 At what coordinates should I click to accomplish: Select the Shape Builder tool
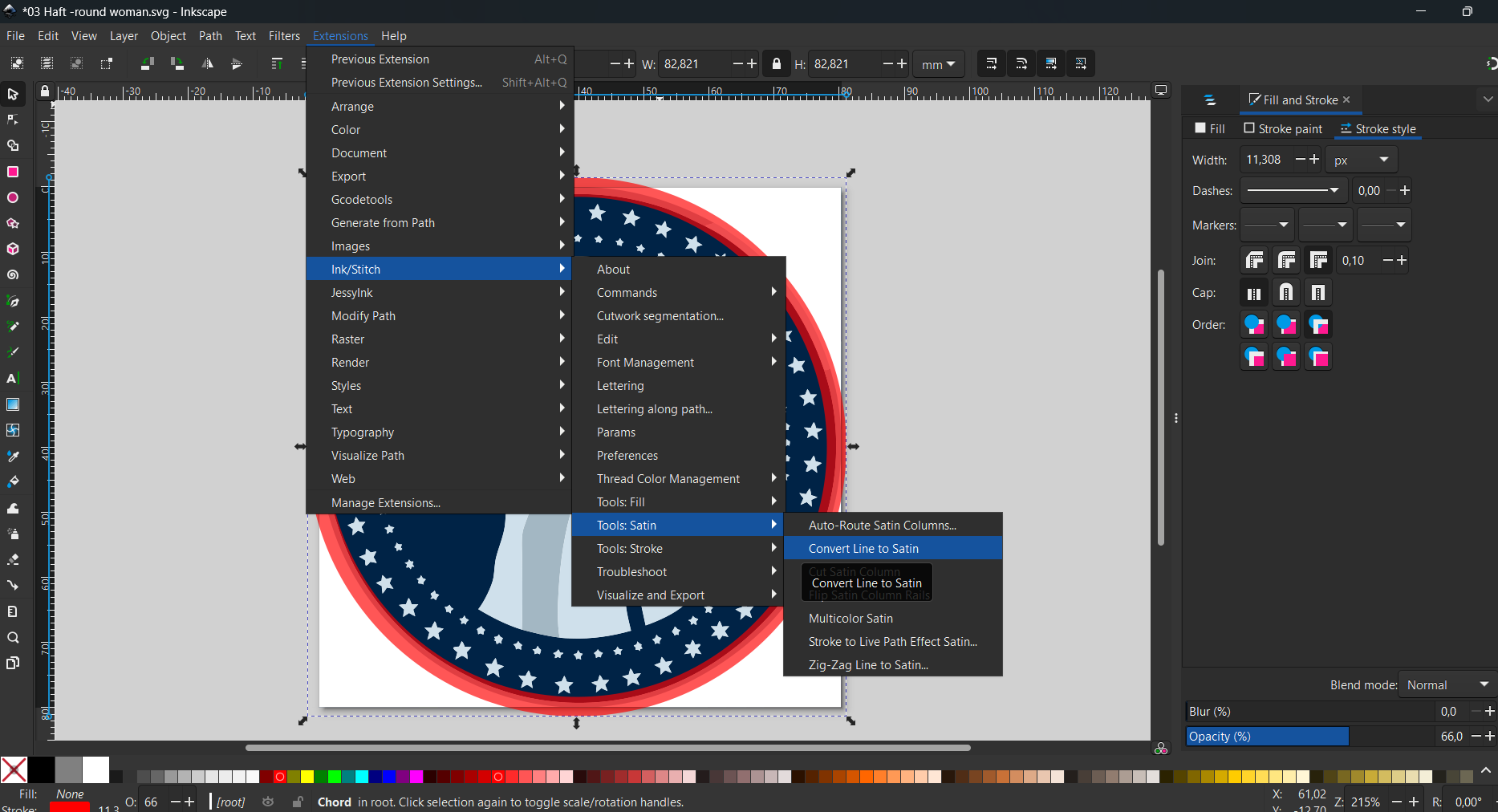point(13,146)
